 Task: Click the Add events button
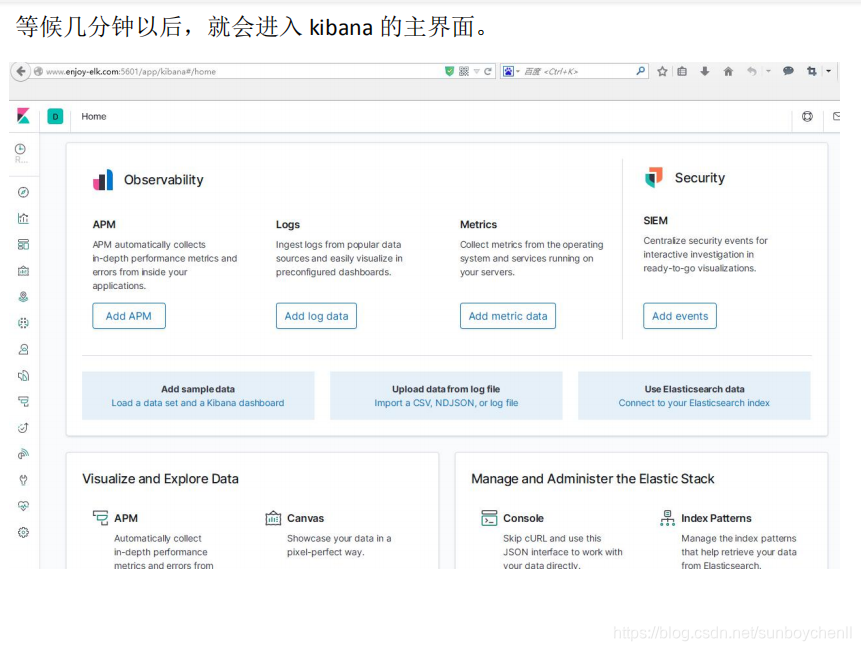(680, 316)
